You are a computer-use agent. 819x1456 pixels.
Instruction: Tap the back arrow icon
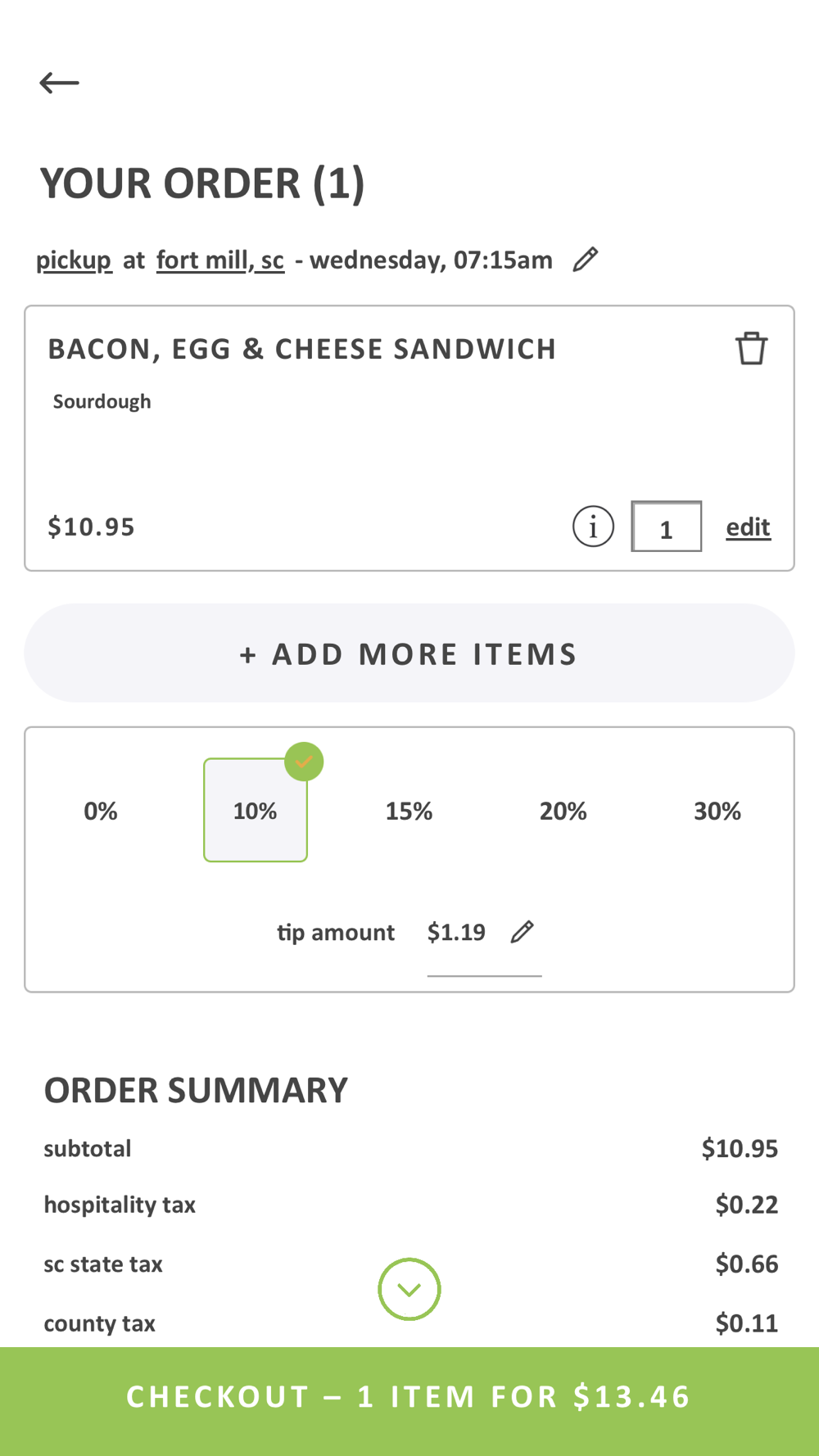click(x=59, y=83)
